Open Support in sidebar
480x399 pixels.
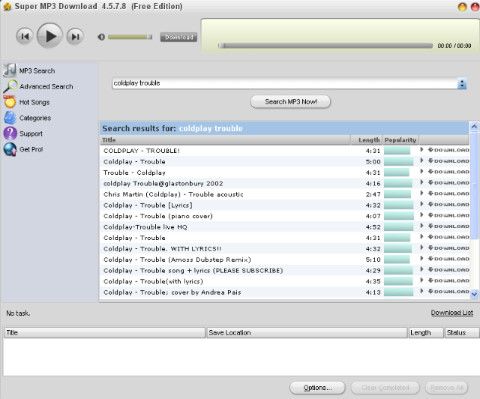coord(31,134)
